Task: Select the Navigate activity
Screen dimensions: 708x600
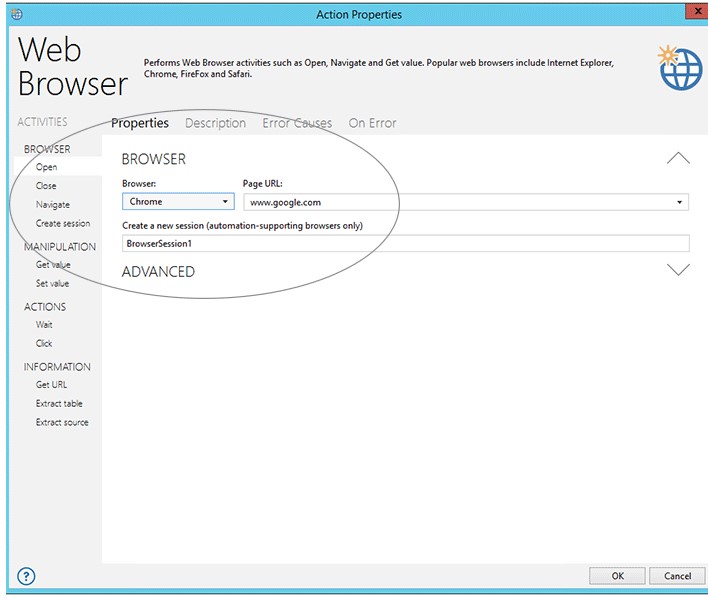Action: pyautogui.click(x=53, y=205)
